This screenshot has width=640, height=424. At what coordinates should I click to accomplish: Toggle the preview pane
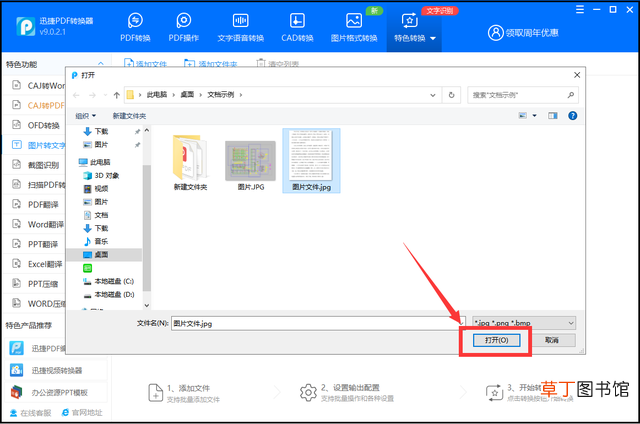tap(553, 116)
